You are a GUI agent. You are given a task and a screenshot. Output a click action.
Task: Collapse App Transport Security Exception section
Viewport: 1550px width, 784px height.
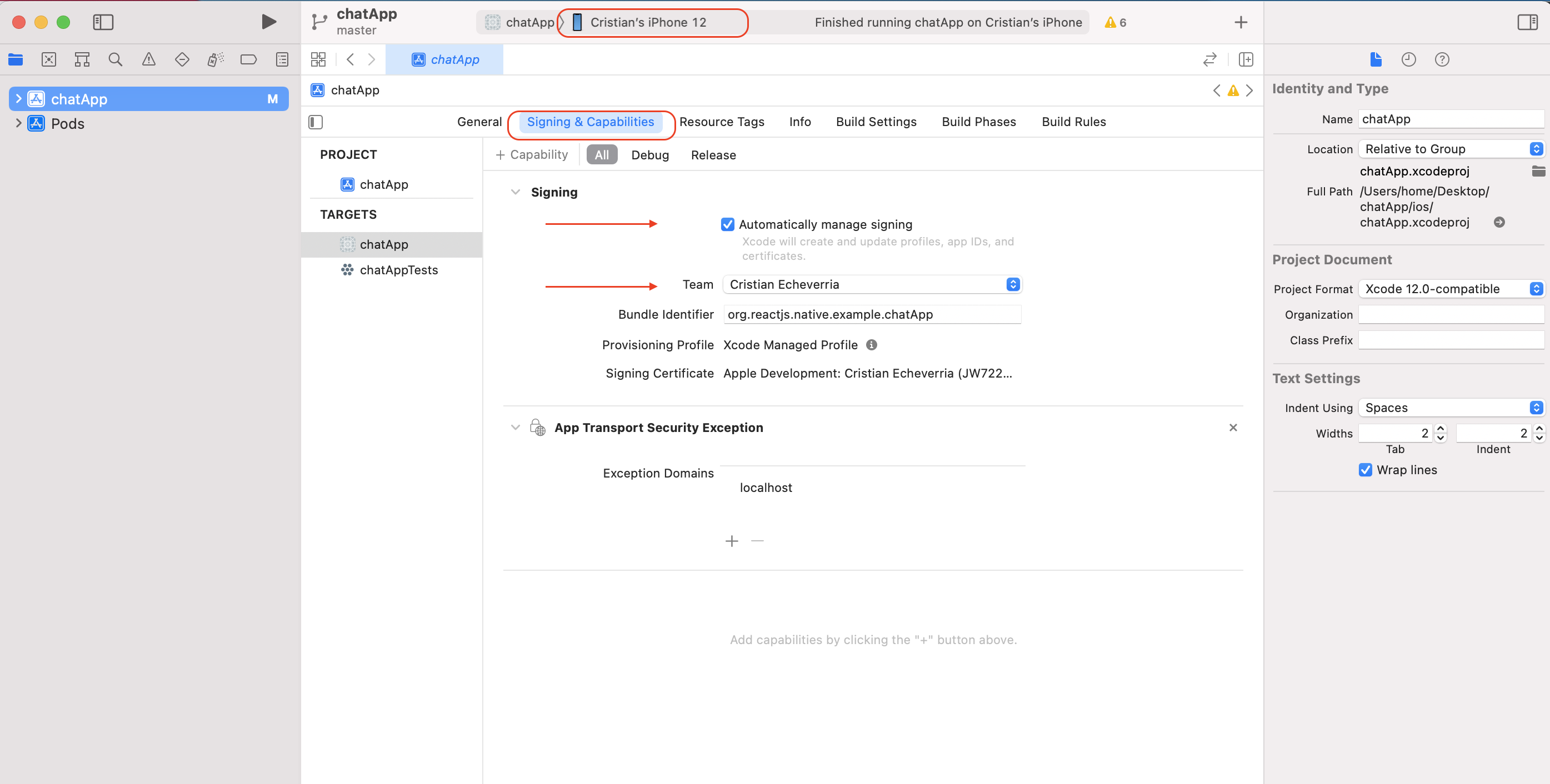tap(515, 428)
